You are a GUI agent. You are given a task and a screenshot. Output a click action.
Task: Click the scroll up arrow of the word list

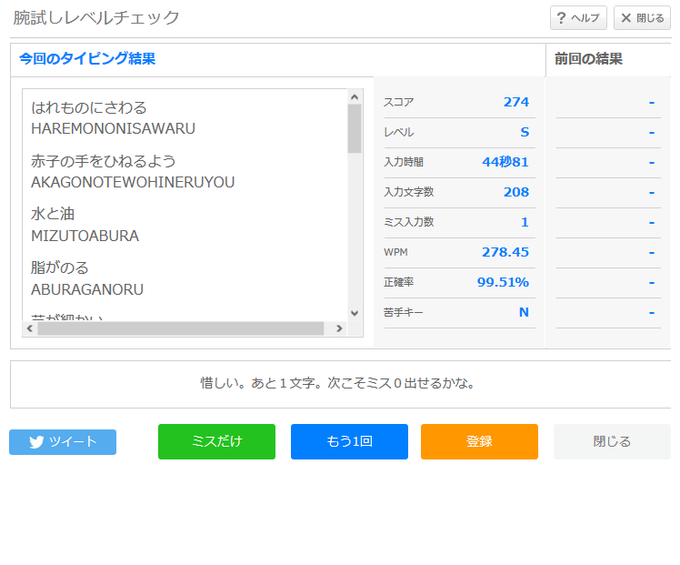[354, 97]
